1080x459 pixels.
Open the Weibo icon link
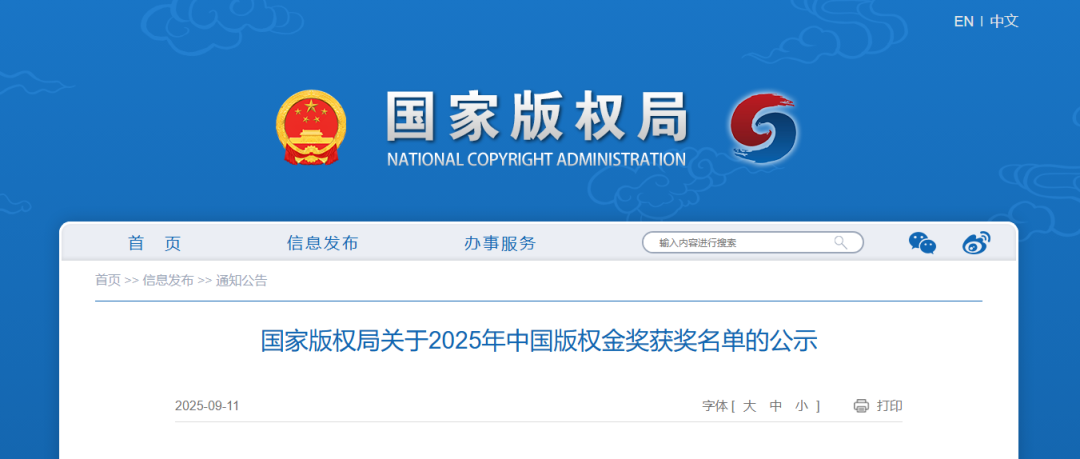pyautogui.click(x=976, y=243)
